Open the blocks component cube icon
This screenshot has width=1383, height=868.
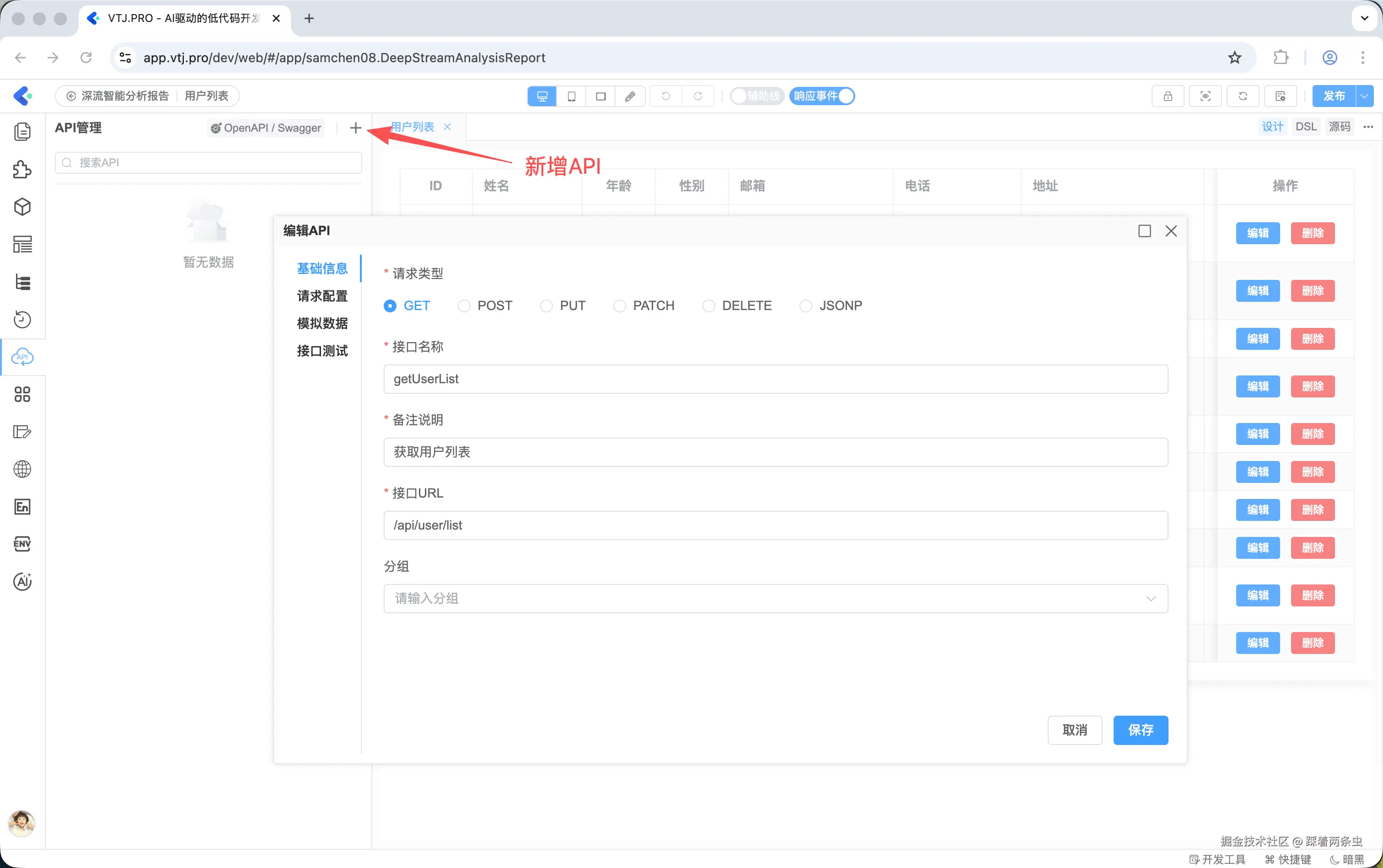pos(22,207)
